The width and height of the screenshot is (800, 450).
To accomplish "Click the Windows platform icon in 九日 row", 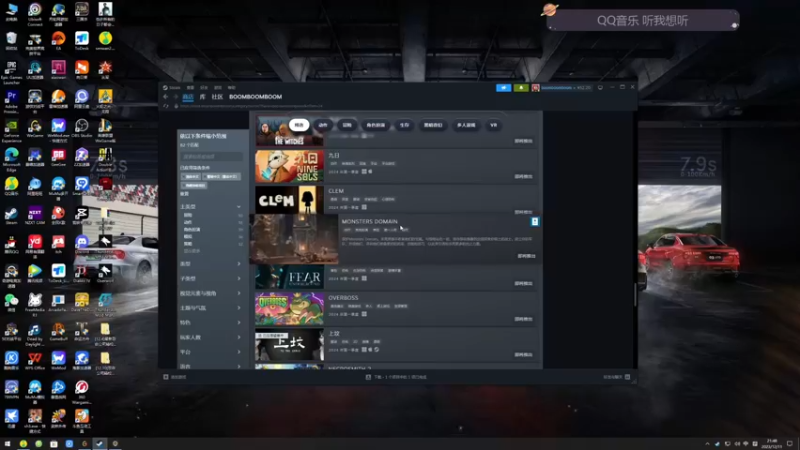I will click(364, 172).
